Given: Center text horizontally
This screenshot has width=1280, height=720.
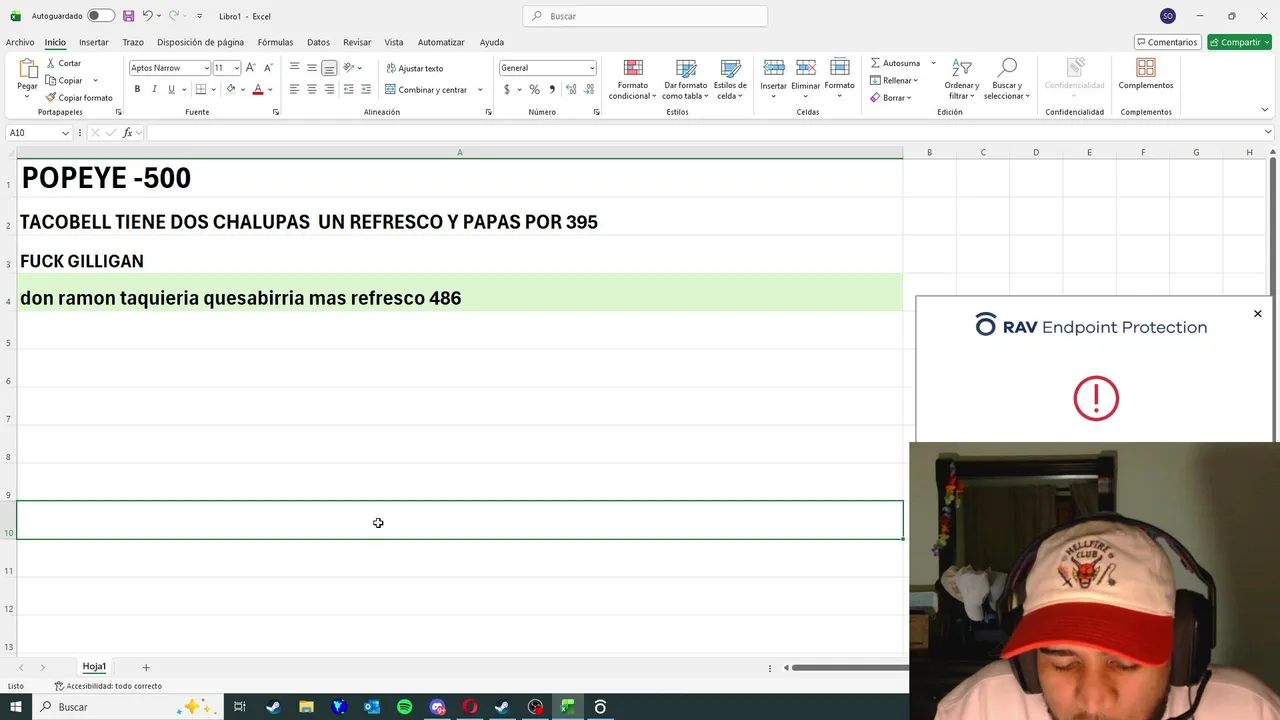Looking at the screenshot, I should coord(312,89).
